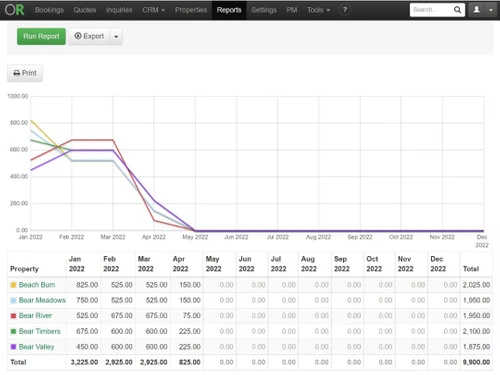Click the search magnifier icon
500x375 pixels.
tap(457, 10)
